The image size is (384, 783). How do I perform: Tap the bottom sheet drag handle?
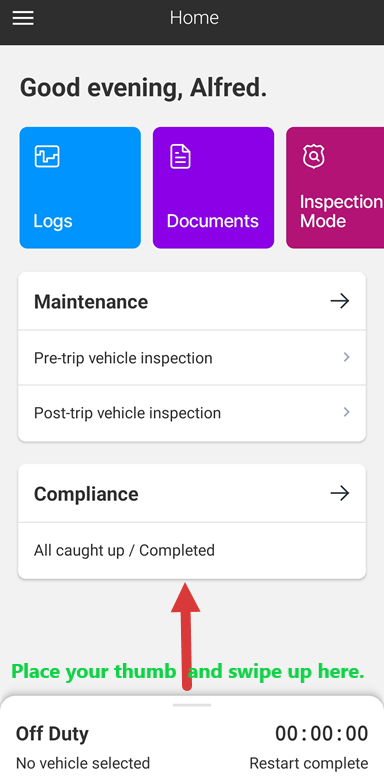(192, 705)
